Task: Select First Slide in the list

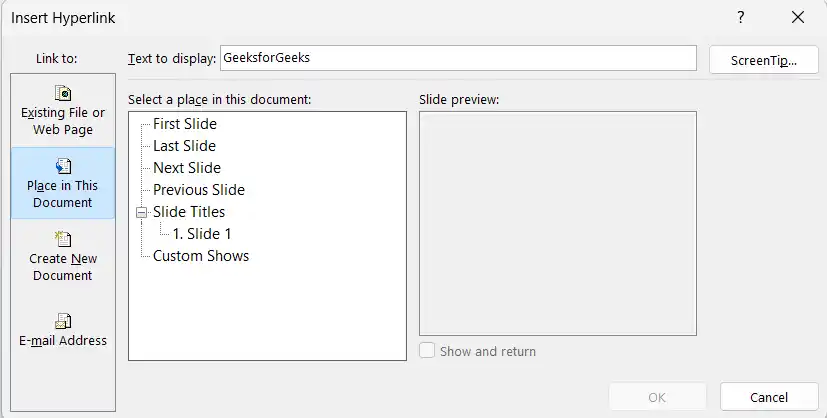Action: pos(185,124)
